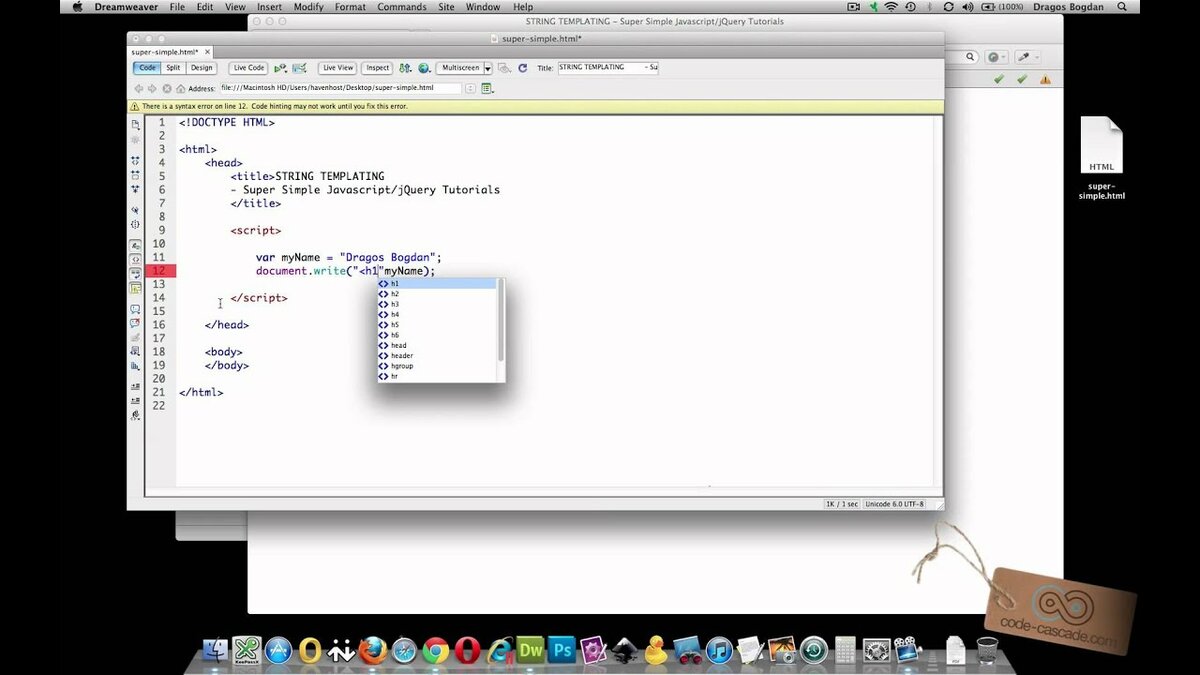Open the Multiscreen dropdown arrow
The width and height of the screenshot is (1200, 675).
tap(488, 68)
